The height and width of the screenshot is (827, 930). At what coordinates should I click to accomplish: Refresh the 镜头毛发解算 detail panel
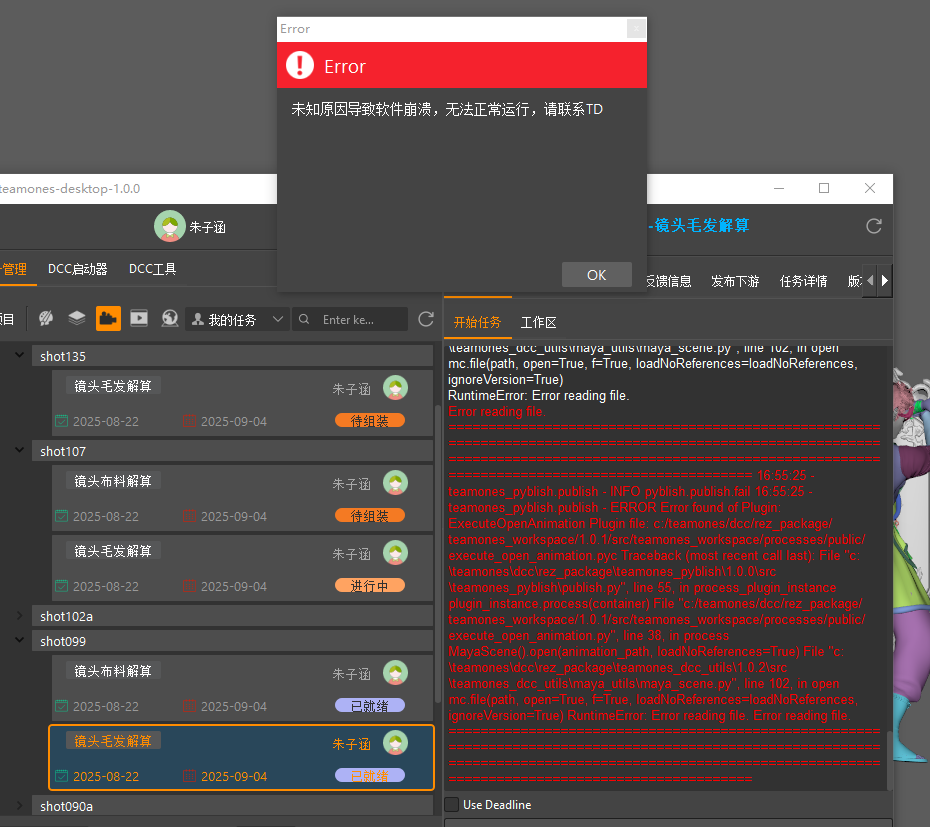[874, 226]
